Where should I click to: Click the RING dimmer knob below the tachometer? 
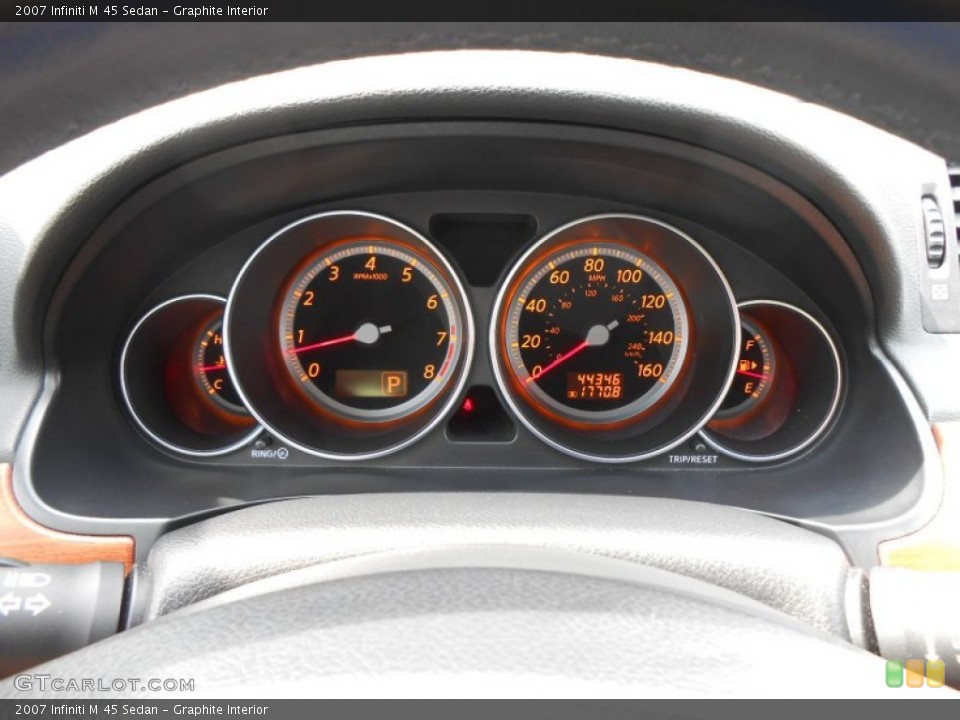[263, 442]
